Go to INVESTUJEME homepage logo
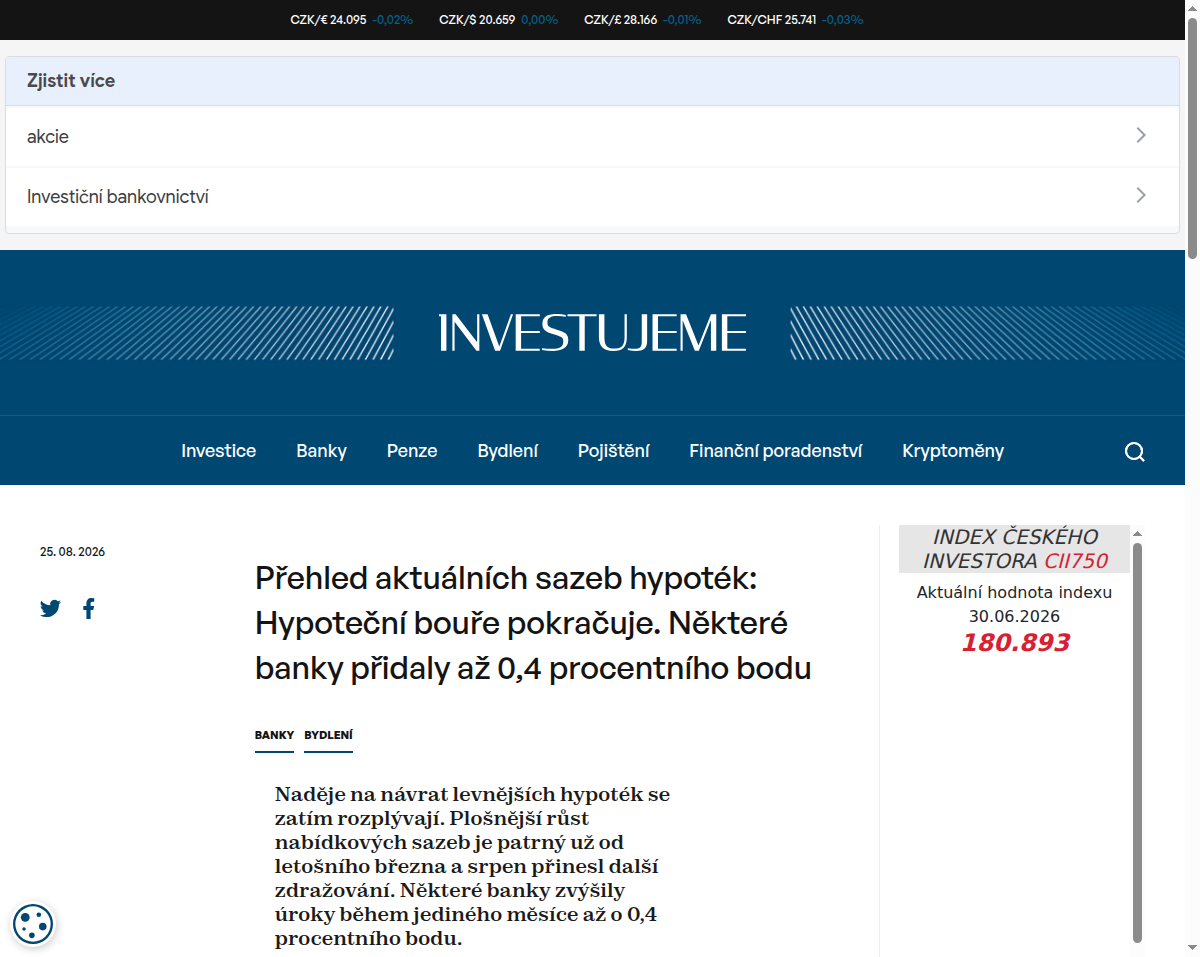Viewport: 1200px width, 957px height. [592, 332]
